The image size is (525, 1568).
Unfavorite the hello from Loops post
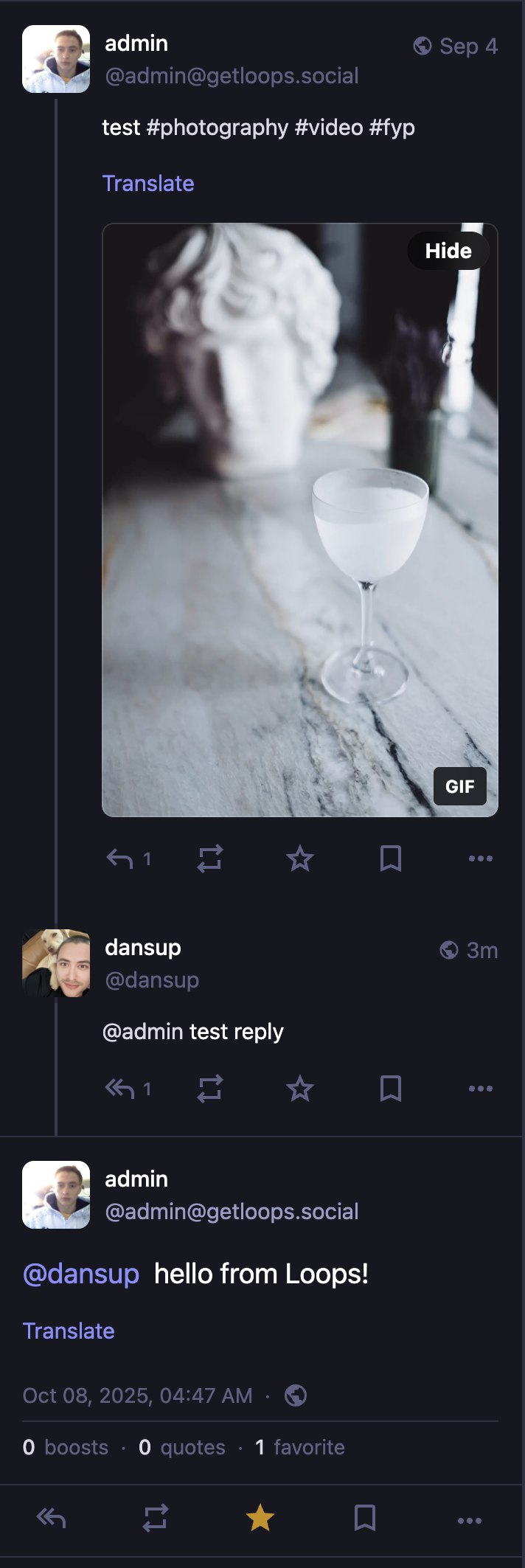click(260, 1518)
